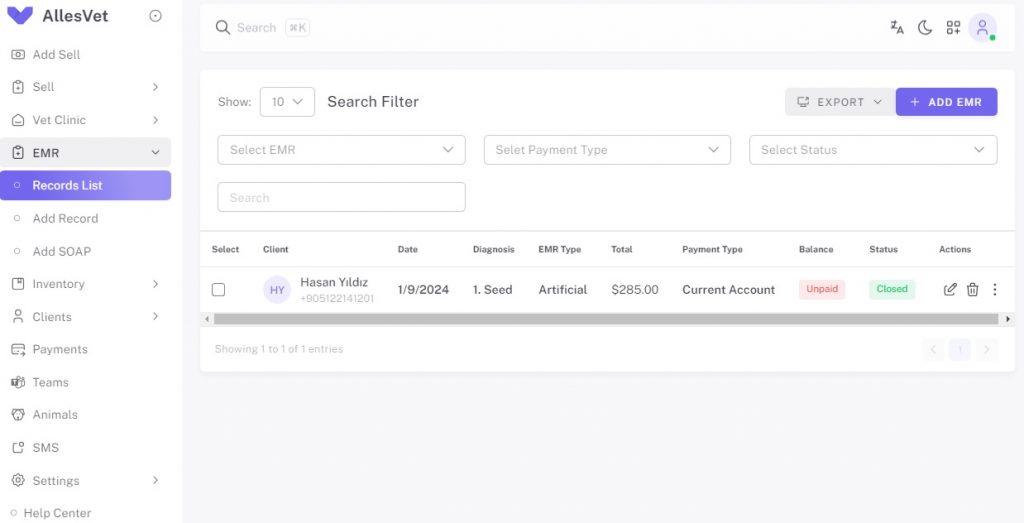The image size is (1024, 523).
Task: Expand the Show entries count dropdown
Action: click(287, 102)
